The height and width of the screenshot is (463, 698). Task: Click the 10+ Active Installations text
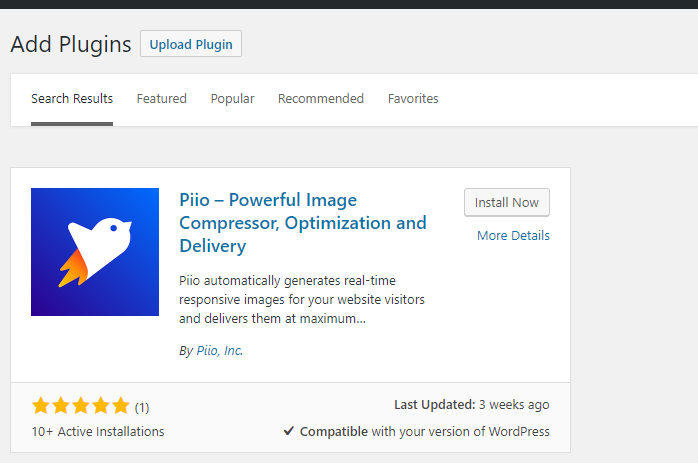pyautogui.click(x=98, y=431)
